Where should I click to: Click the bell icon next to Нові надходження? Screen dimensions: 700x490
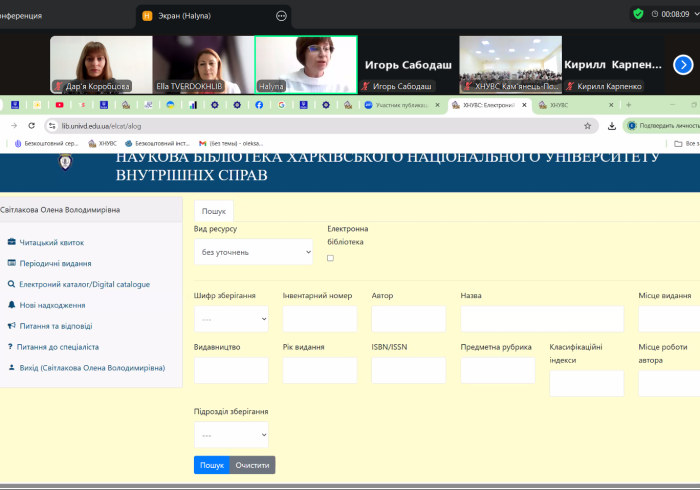coord(11,305)
